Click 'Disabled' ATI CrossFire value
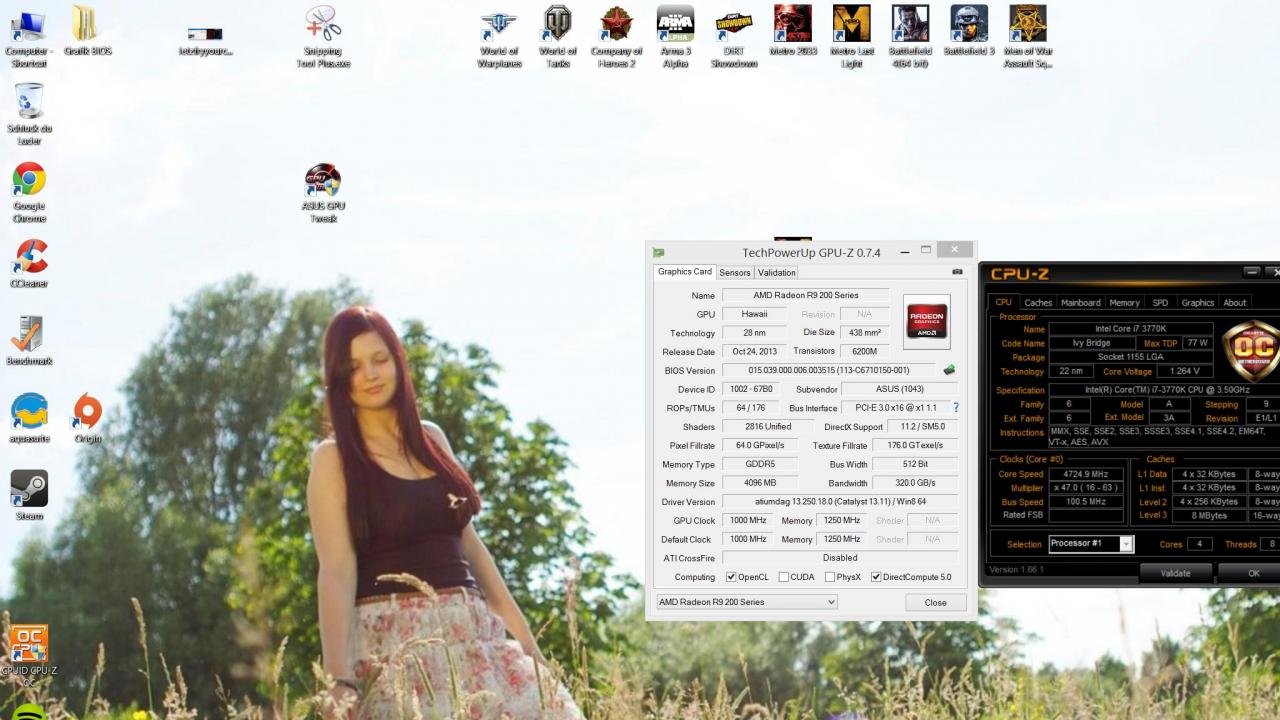Viewport: 1280px width, 720px height. coord(839,558)
